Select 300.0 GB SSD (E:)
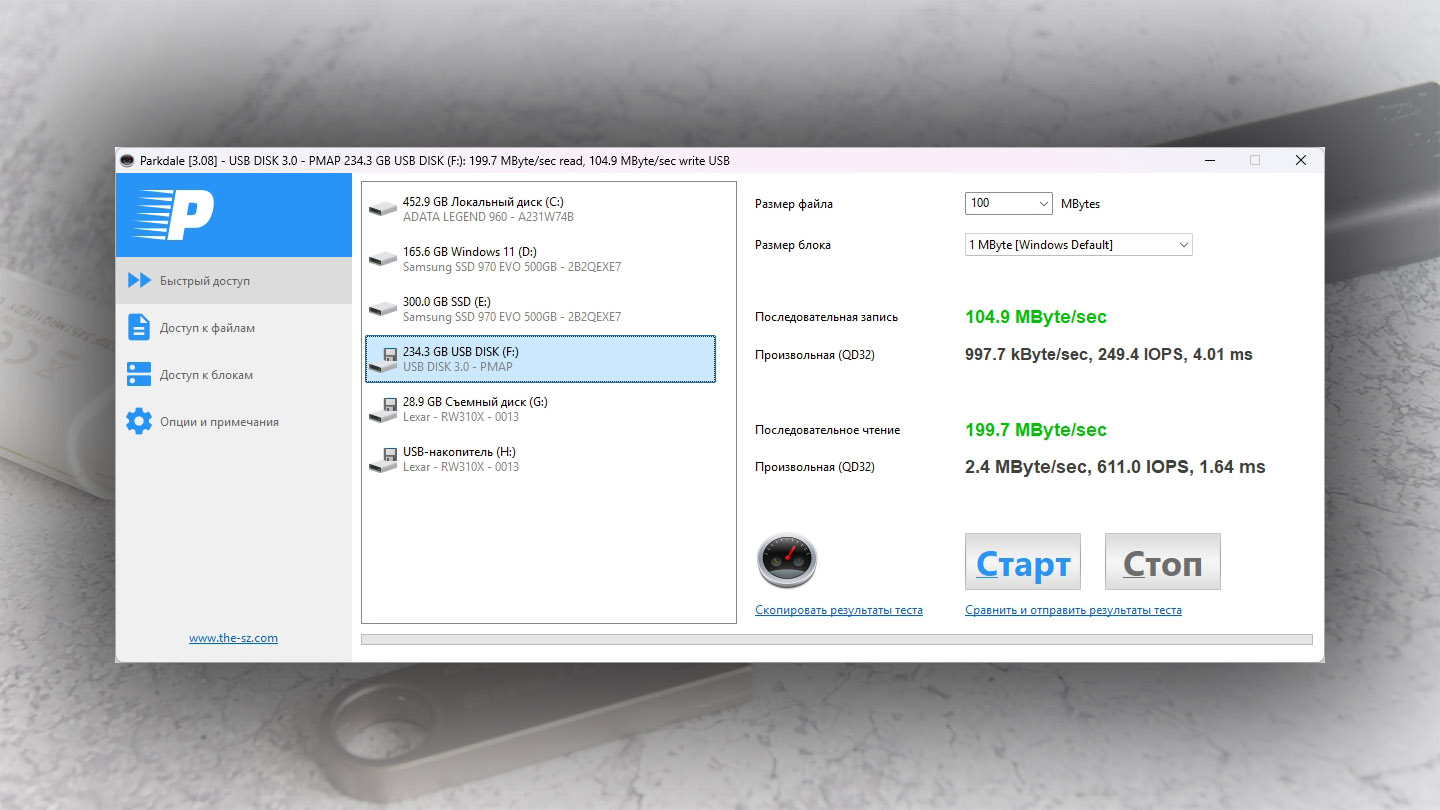 click(541, 309)
